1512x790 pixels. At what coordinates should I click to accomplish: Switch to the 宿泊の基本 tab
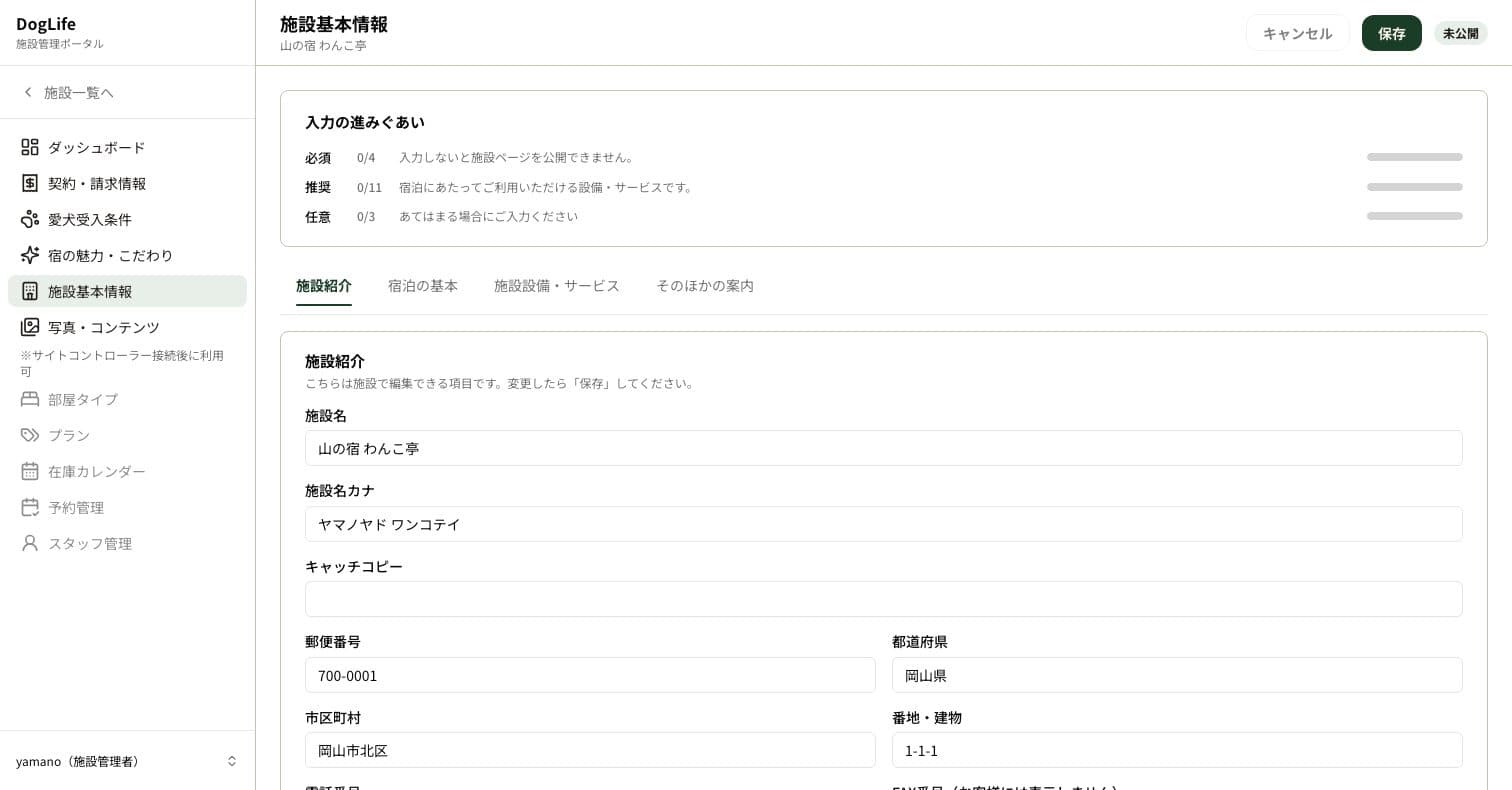coord(423,286)
